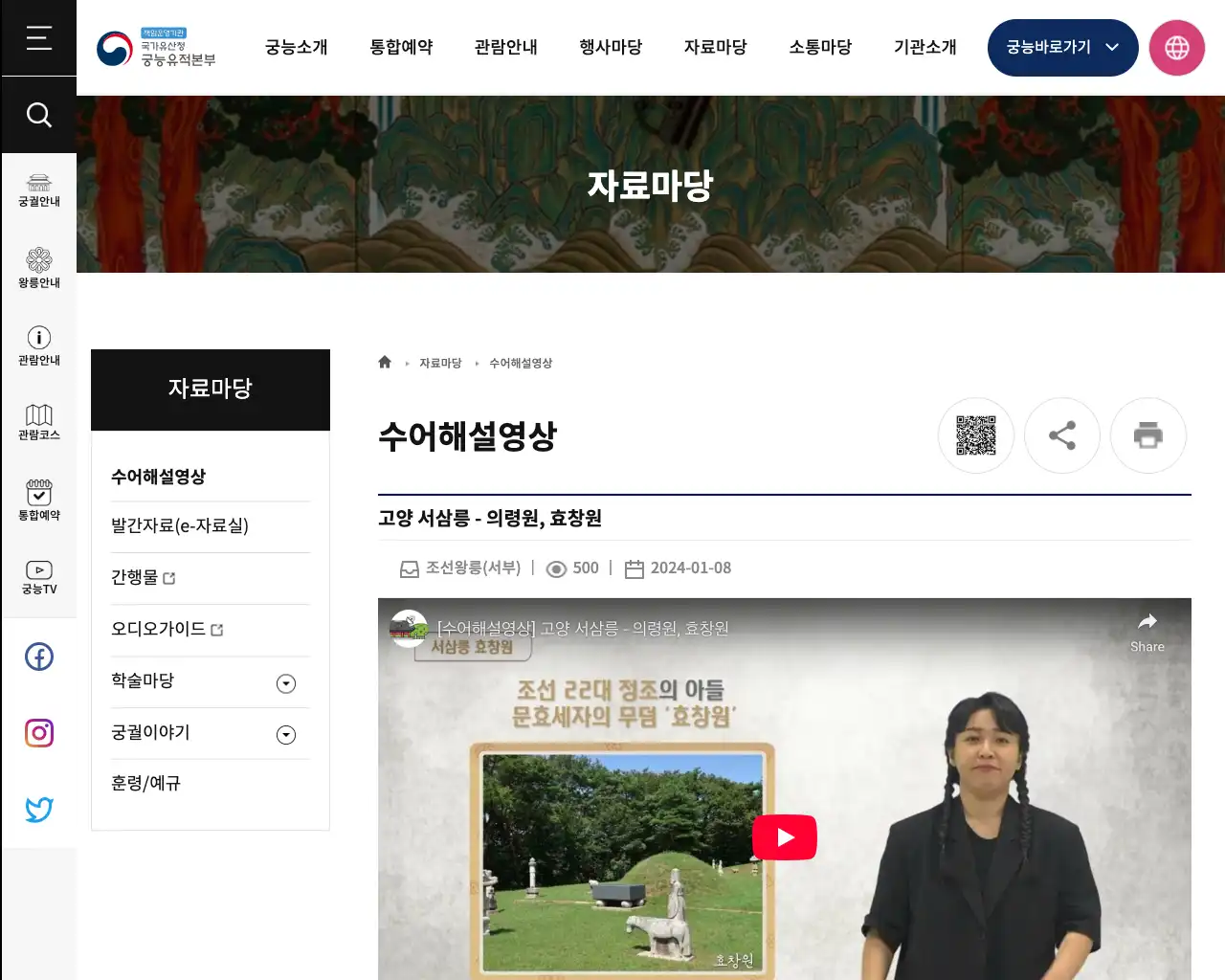This screenshot has height=980, width=1225.
Task: Click the 통합예약 sidebar icon
Action: click(x=38, y=500)
